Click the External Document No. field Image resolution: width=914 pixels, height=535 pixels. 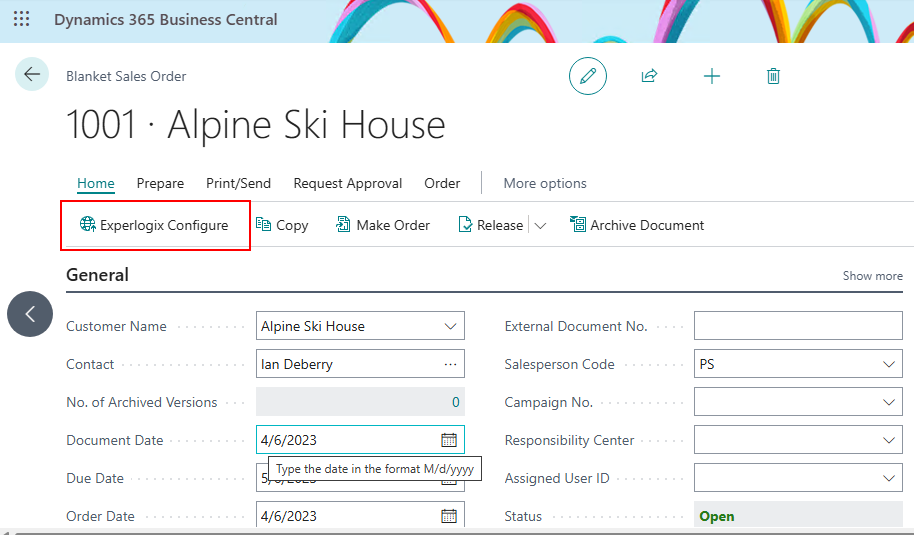point(798,325)
